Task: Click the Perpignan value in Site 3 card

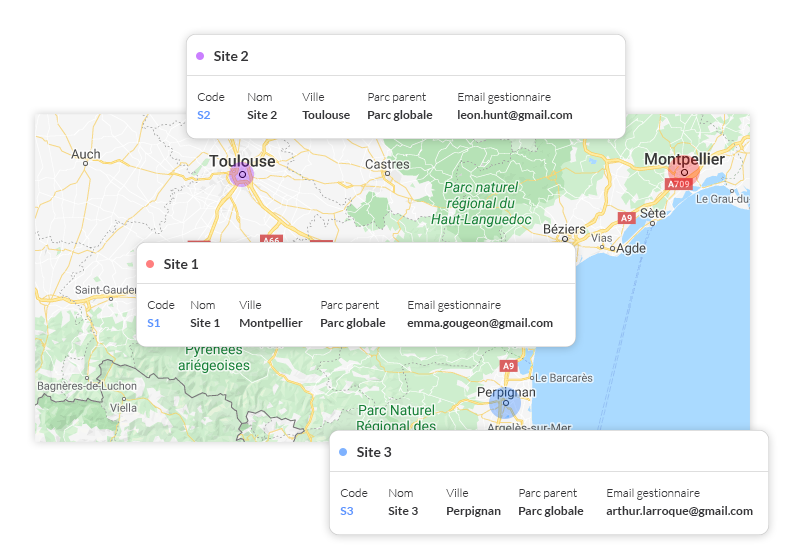Action: point(473,511)
